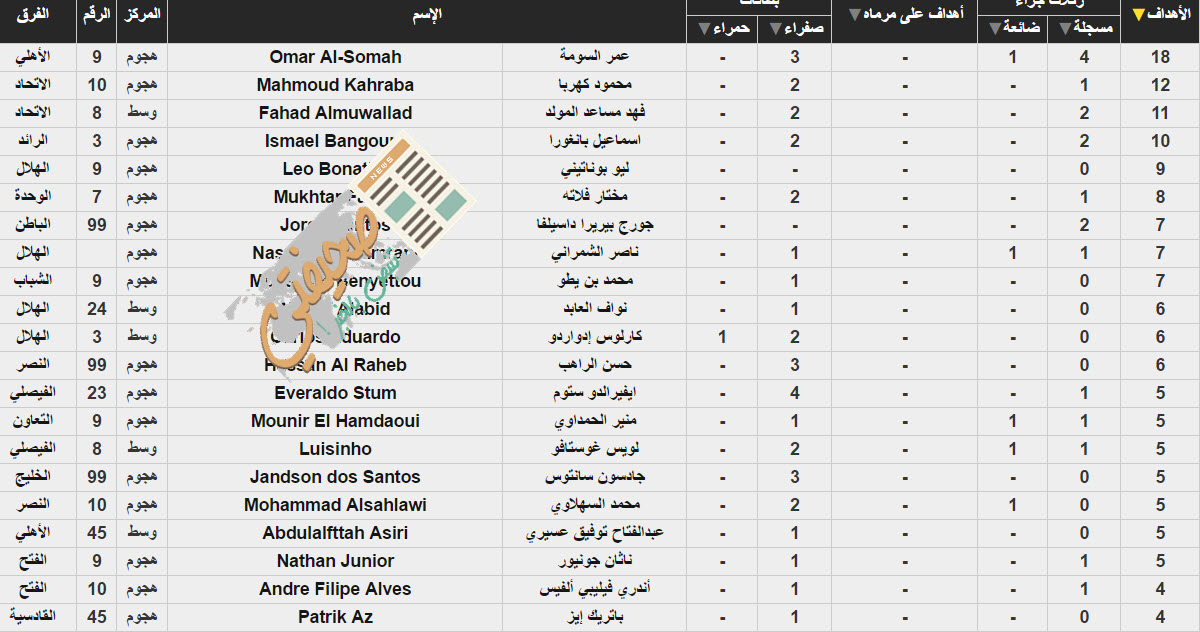Select Arabic name منير الحمداوي
The image size is (1200, 632).
594,421
